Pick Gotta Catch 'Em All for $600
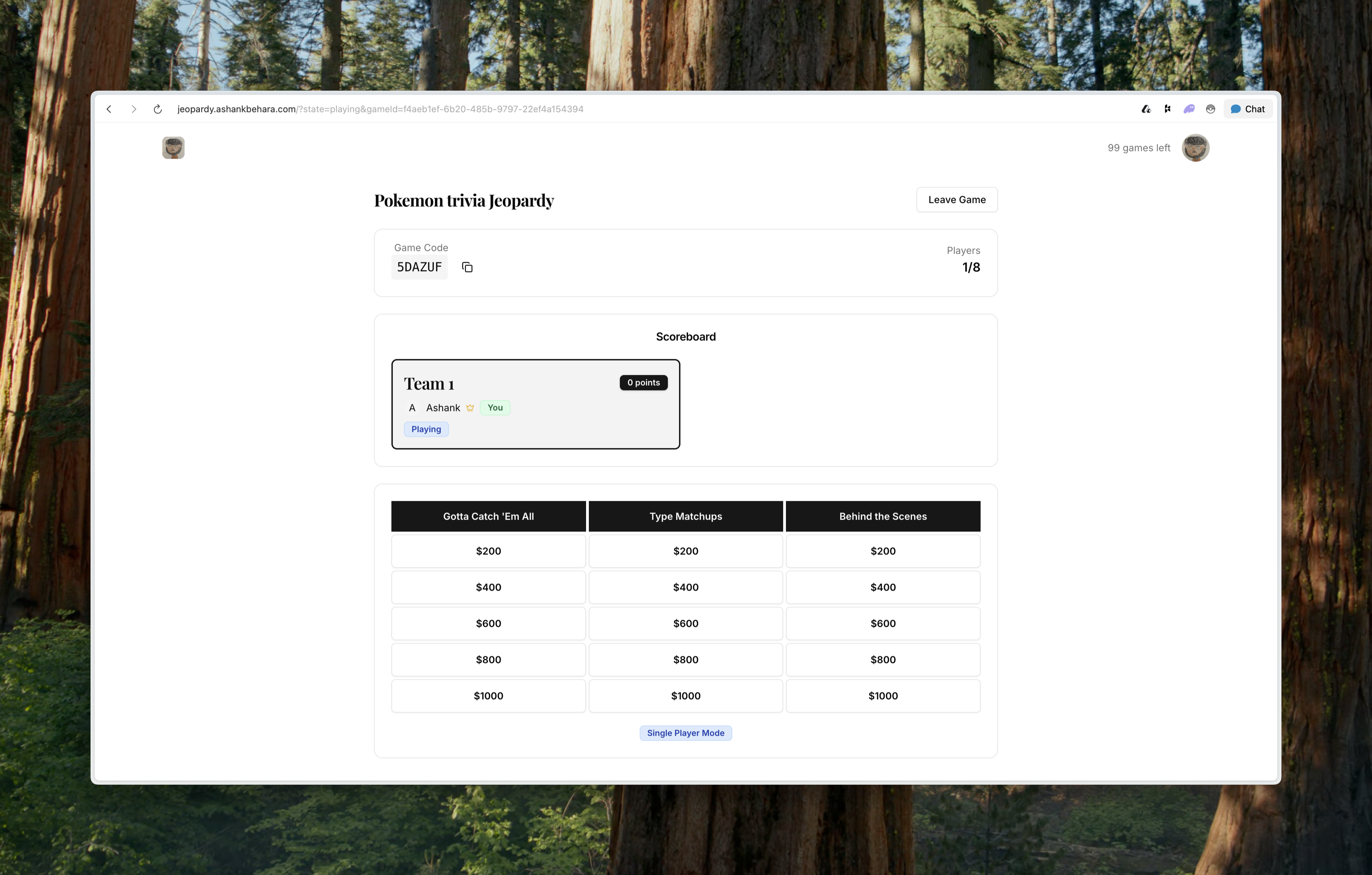 pos(488,623)
